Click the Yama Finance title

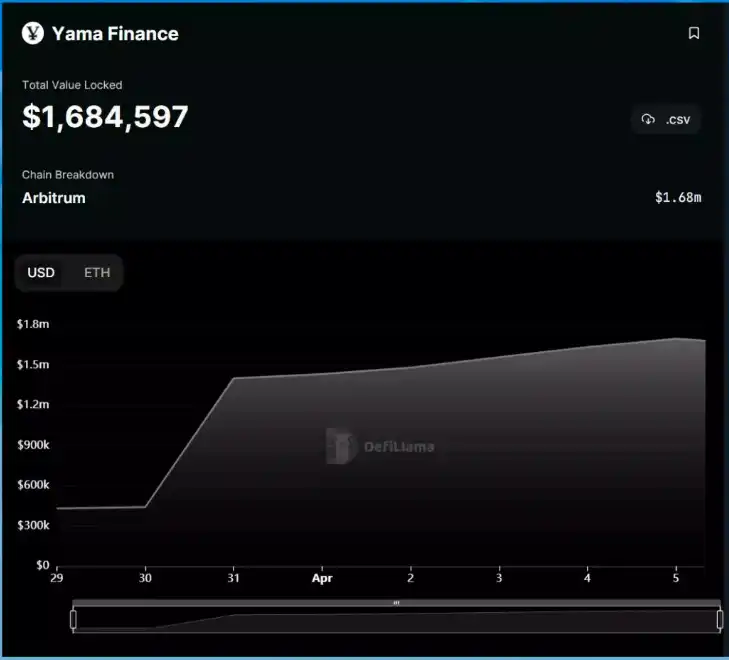(115, 33)
